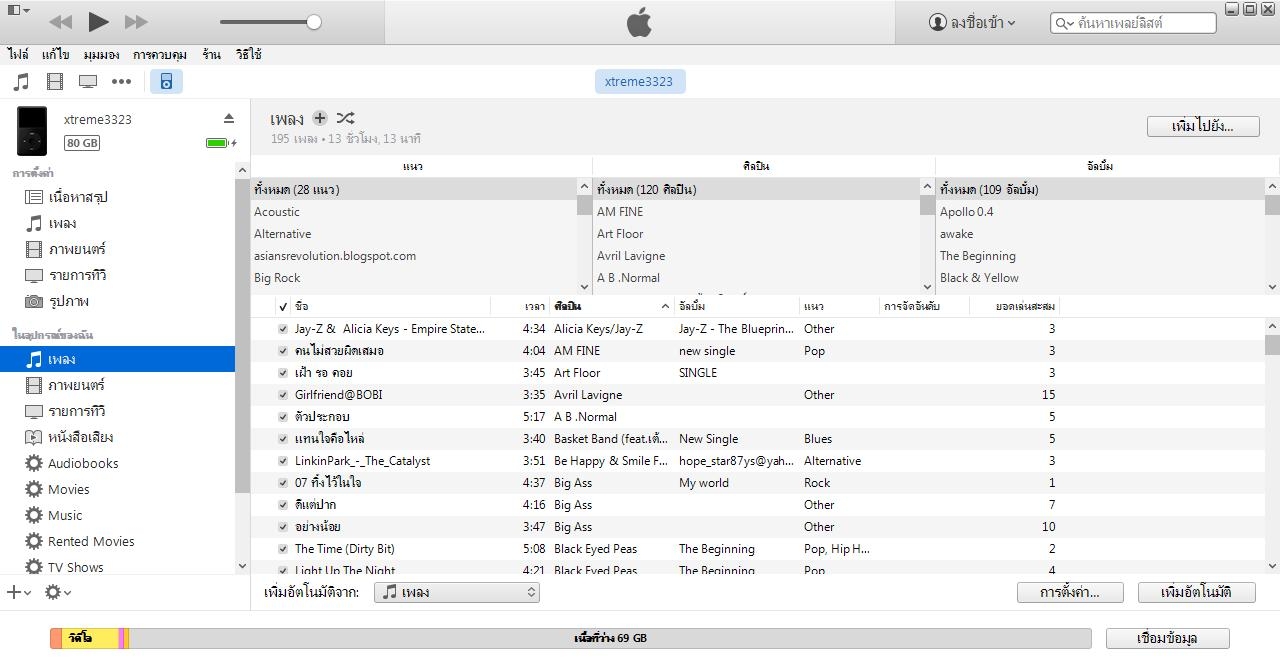Sort by the เวลา column header

(520, 306)
